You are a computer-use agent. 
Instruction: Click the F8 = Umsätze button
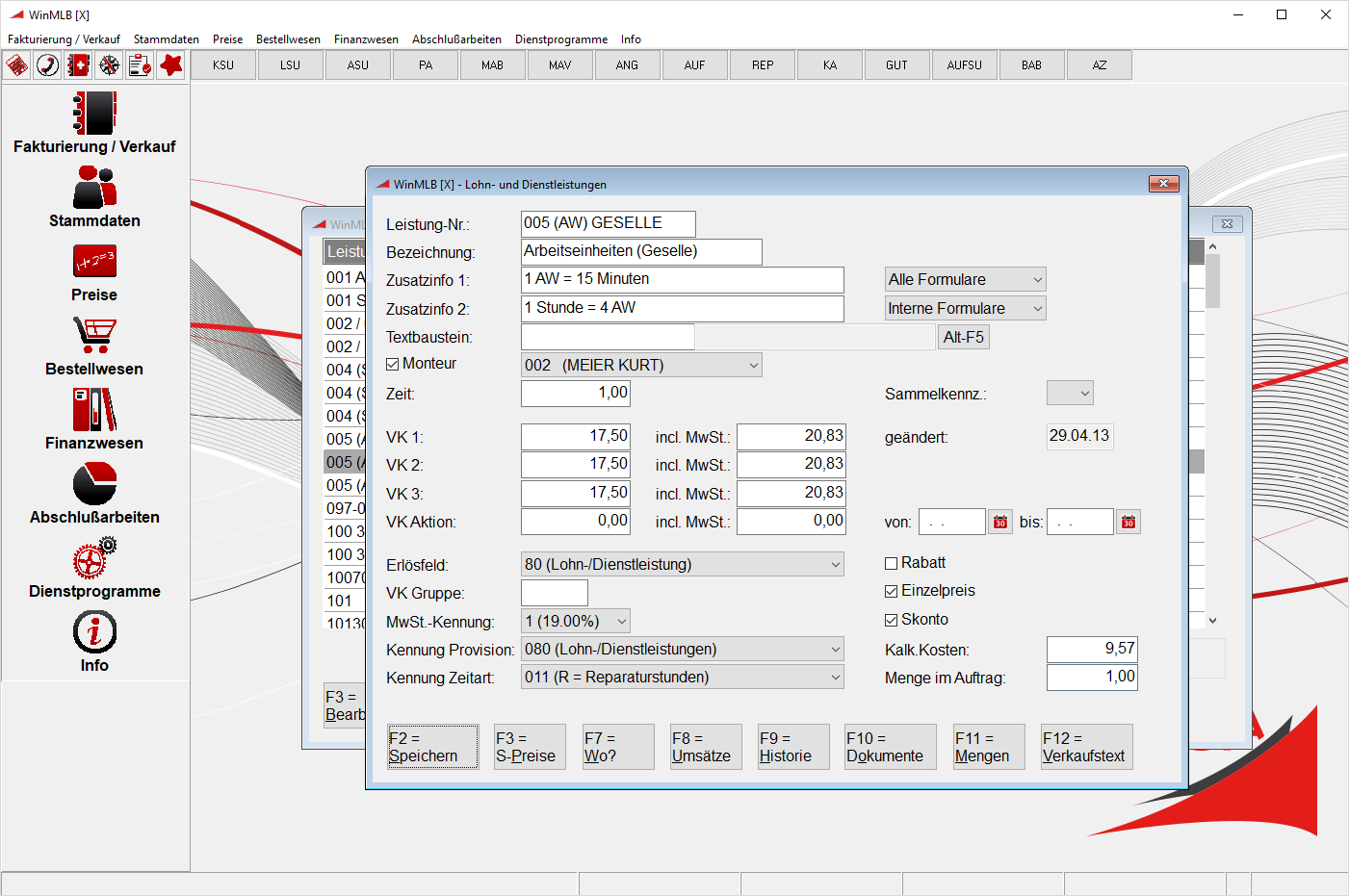click(706, 747)
